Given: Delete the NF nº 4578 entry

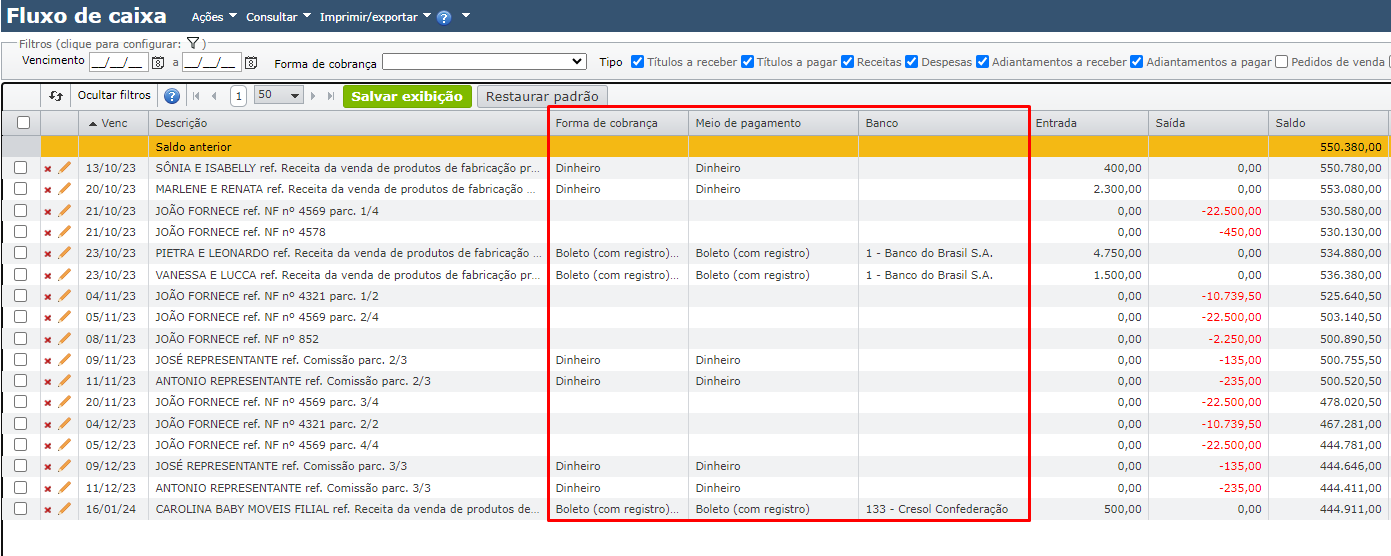Looking at the screenshot, I should [47, 232].
